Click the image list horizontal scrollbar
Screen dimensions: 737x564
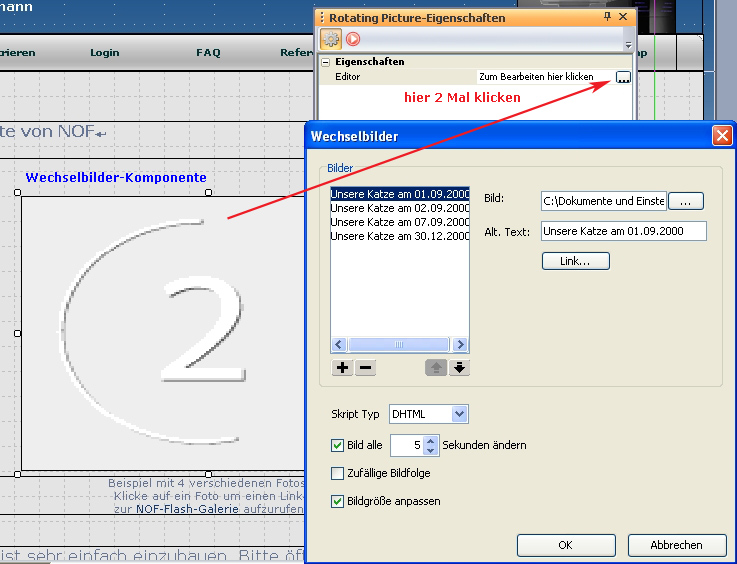pyautogui.click(x=399, y=344)
